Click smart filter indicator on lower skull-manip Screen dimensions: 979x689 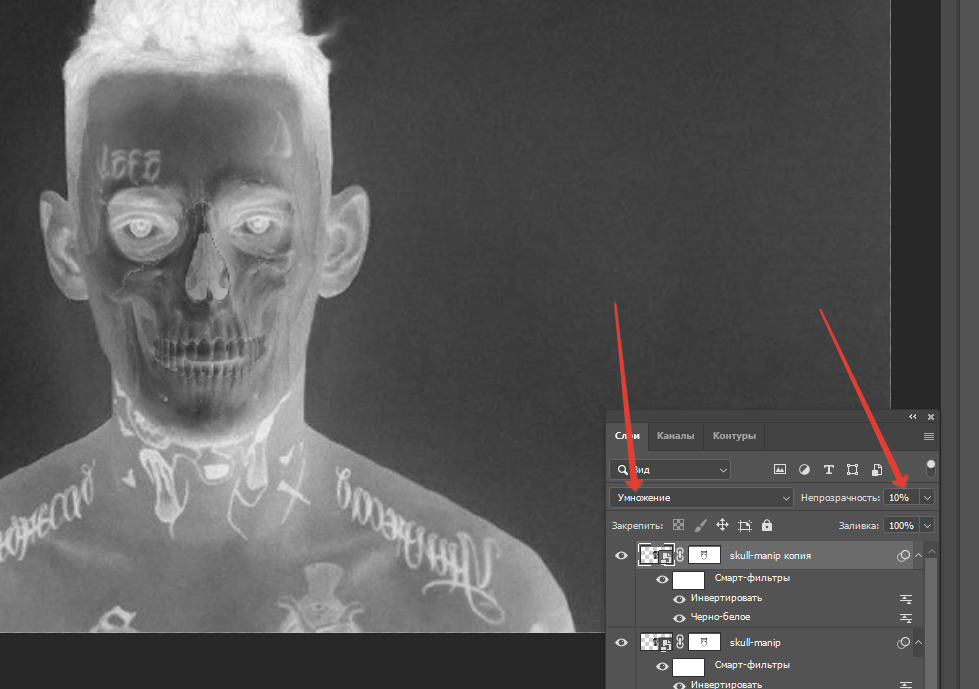(903, 643)
